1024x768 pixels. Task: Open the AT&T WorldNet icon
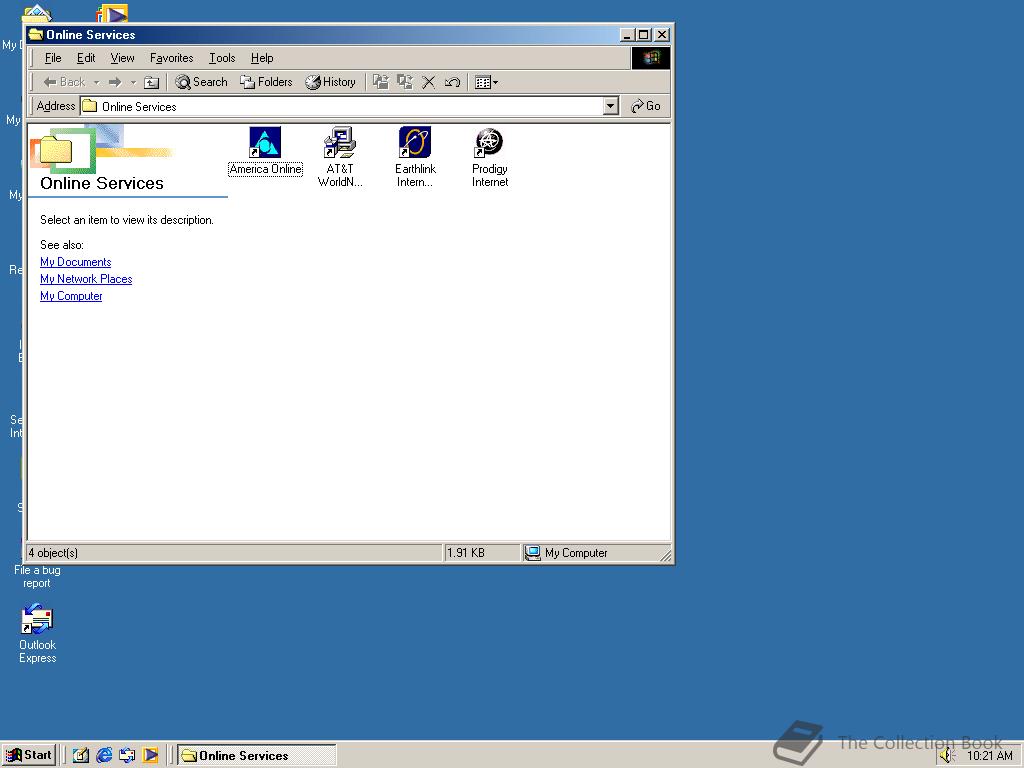340,142
